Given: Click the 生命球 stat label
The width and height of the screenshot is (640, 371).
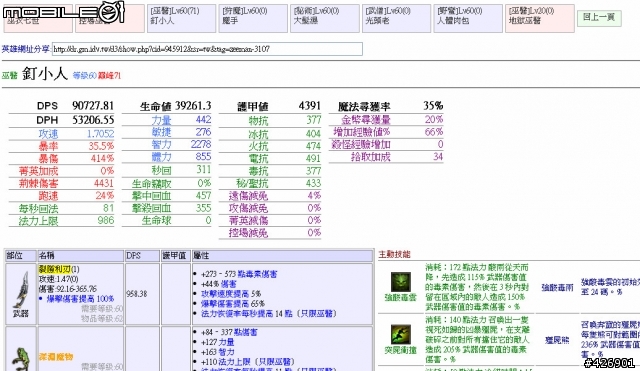Looking at the screenshot, I should click(x=156, y=221).
